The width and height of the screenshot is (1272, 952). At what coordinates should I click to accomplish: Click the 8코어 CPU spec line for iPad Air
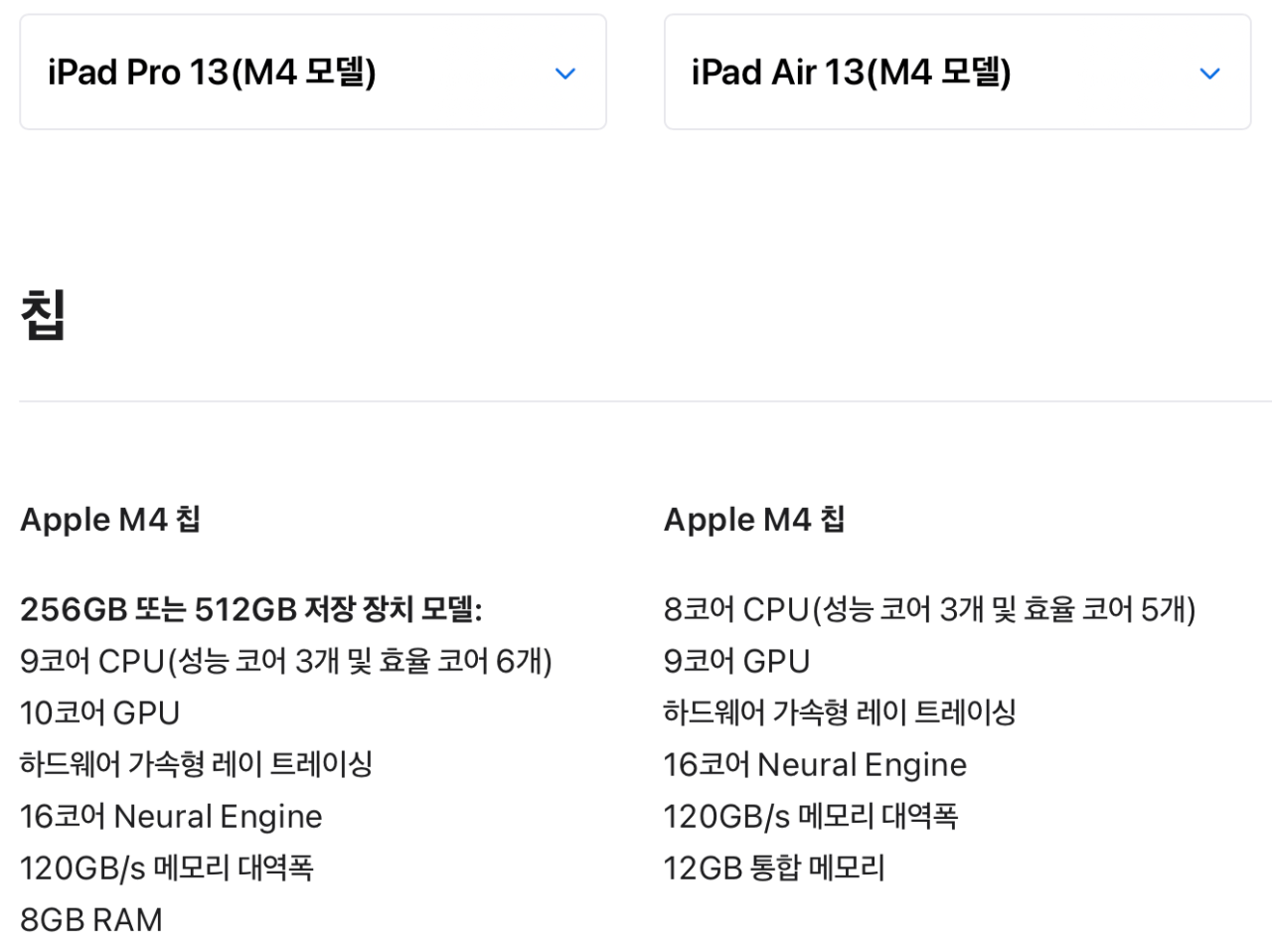tap(928, 608)
